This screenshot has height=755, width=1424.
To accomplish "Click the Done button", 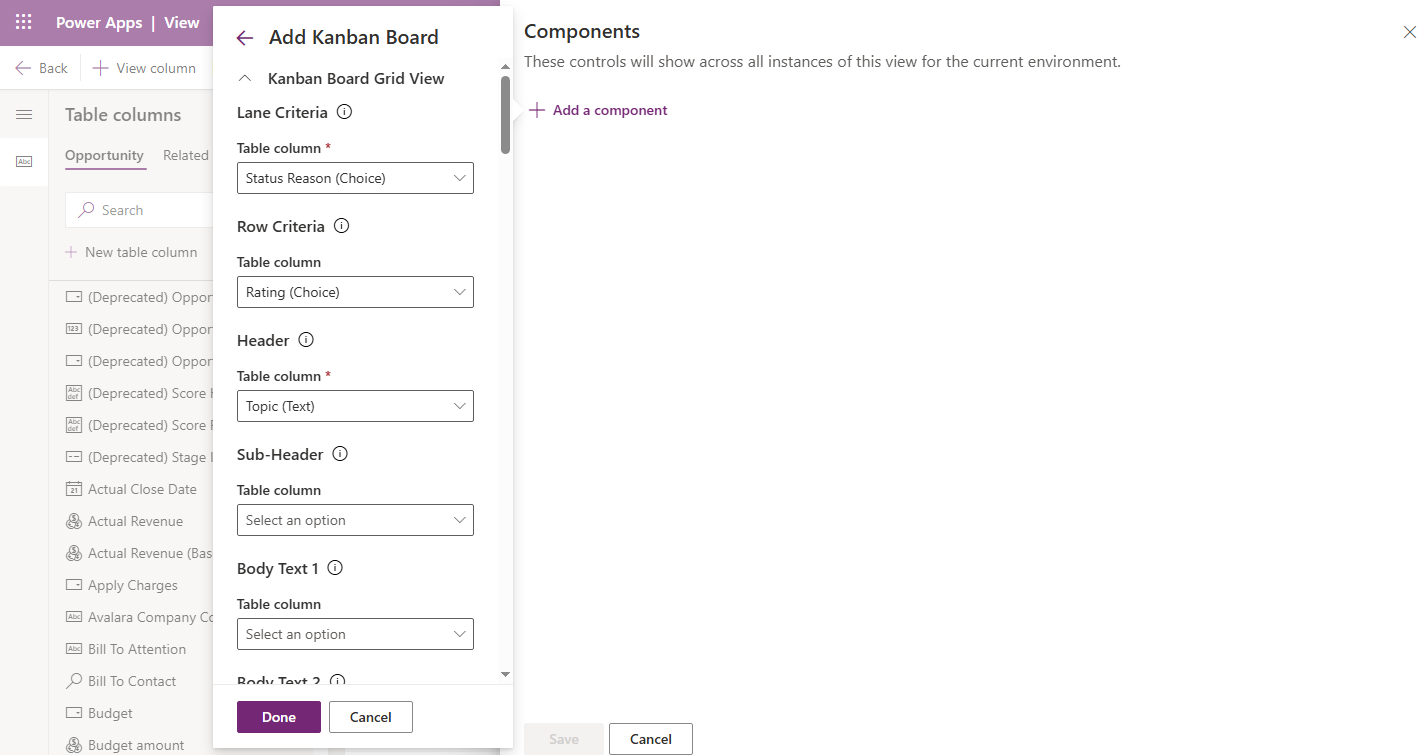I will click(279, 717).
